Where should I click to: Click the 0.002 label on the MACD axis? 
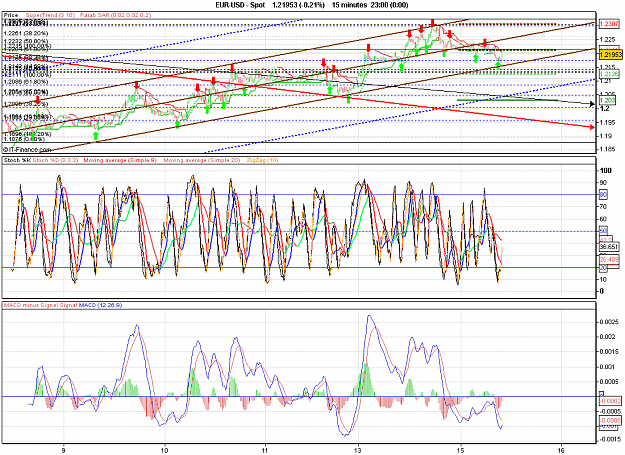[x=607, y=337]
